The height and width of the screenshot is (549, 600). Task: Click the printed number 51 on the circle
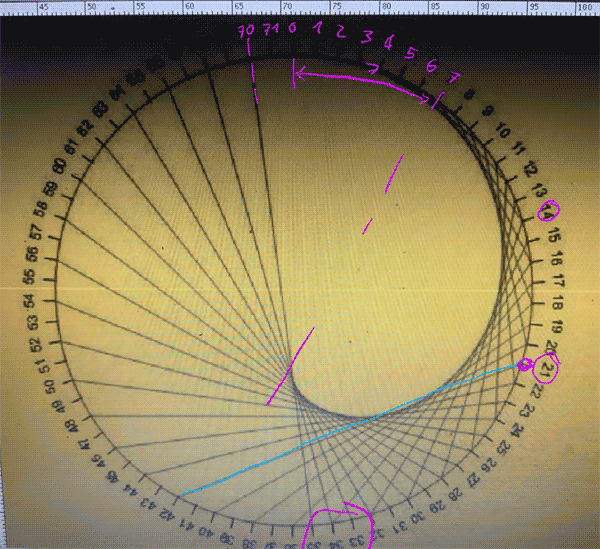(x=43, y=366)
